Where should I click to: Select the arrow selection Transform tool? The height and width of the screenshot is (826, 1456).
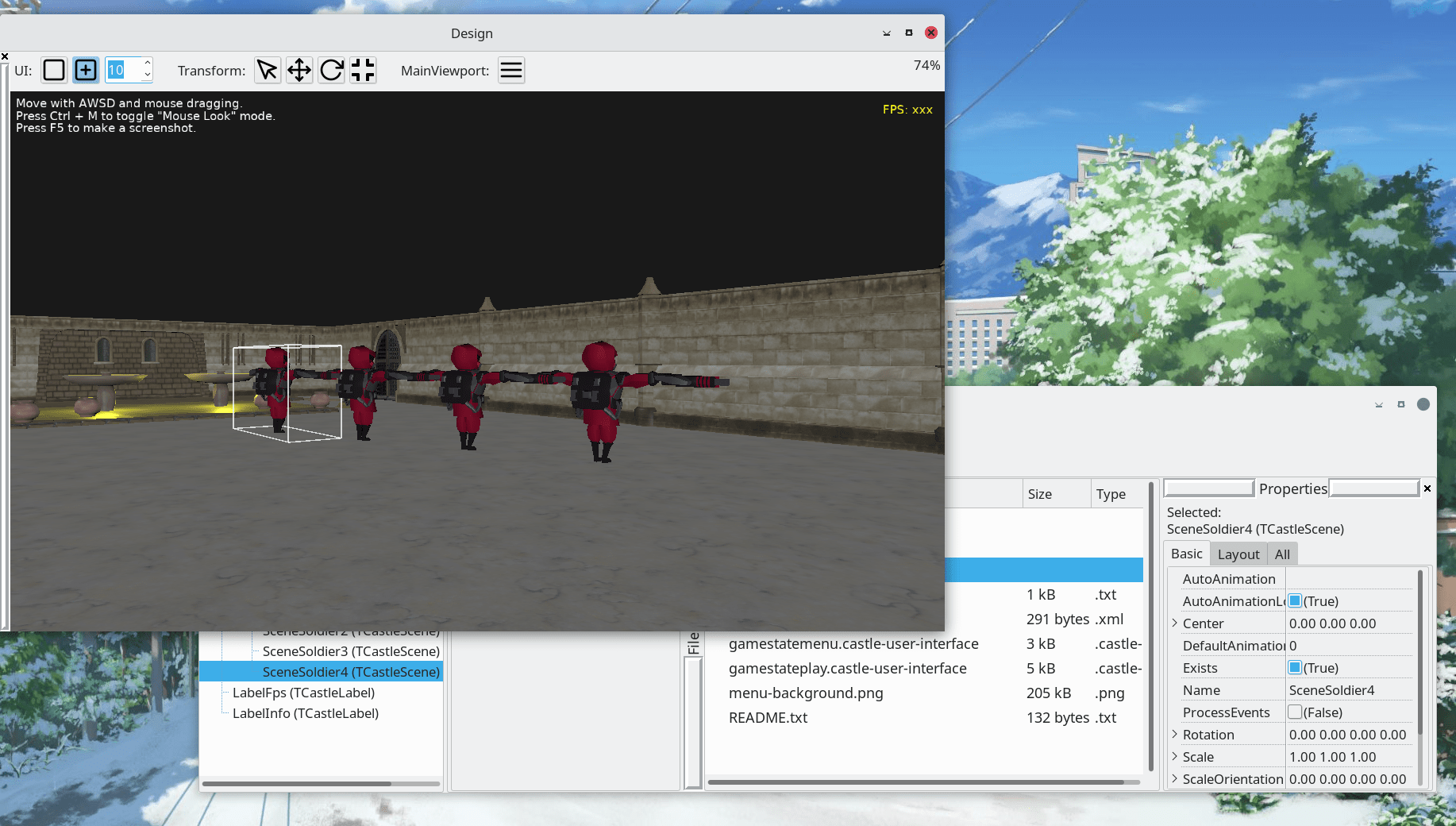(x=267, y=70)
